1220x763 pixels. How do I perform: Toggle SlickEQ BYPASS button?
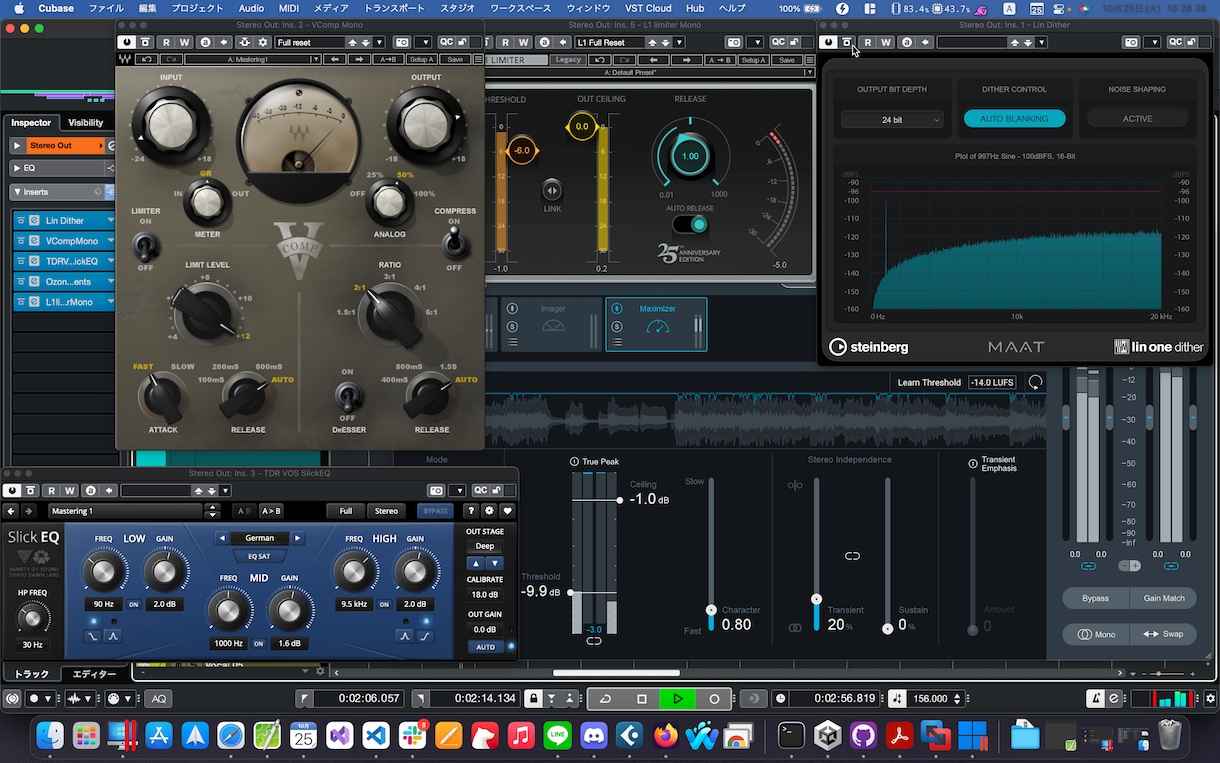pos(434,511)
